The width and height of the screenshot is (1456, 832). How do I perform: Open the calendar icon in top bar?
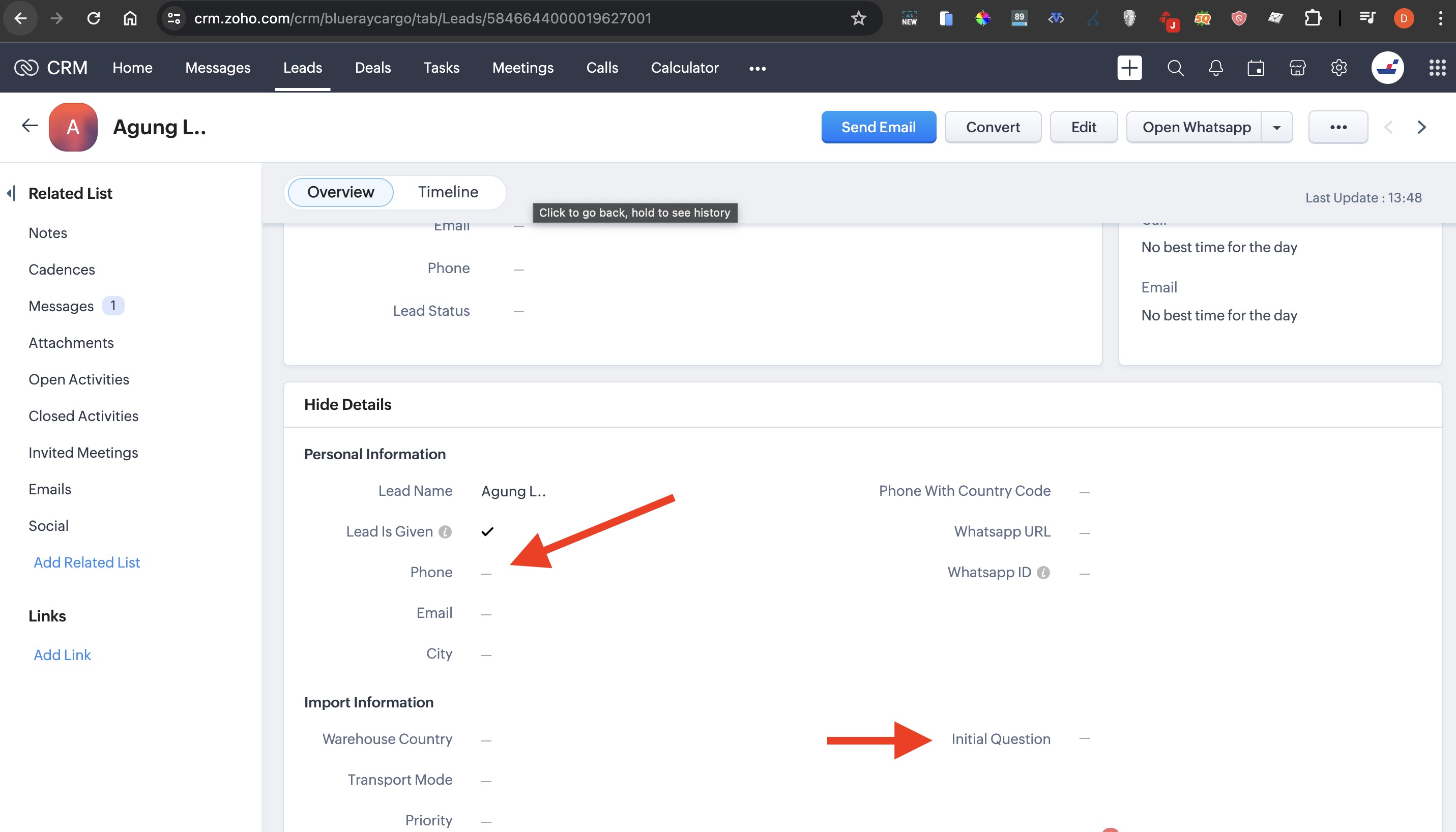tap(1256, 68)
